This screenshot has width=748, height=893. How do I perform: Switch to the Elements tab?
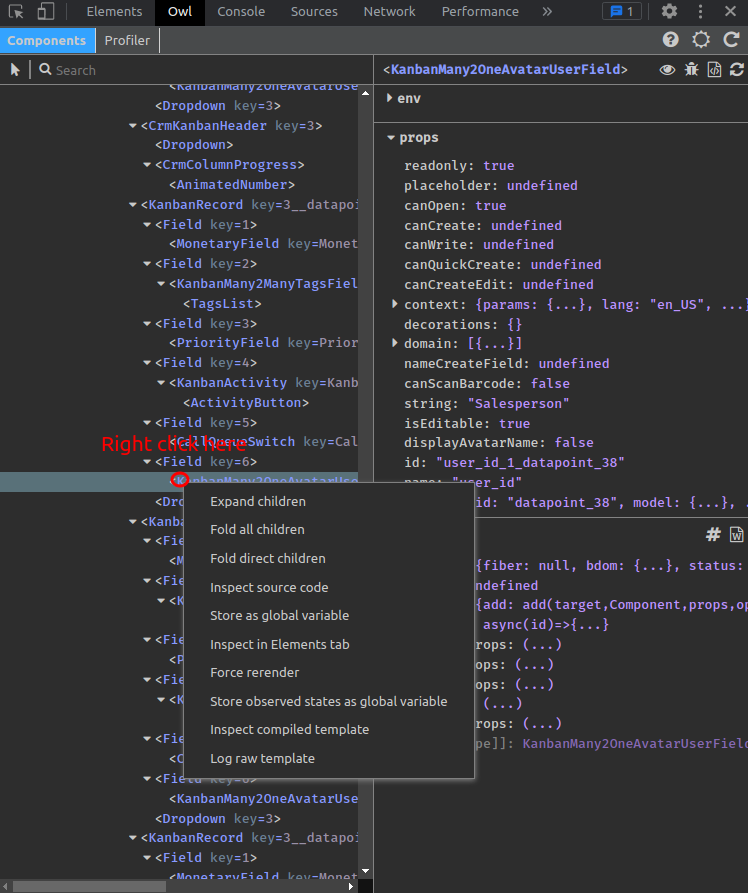(114, 11)
